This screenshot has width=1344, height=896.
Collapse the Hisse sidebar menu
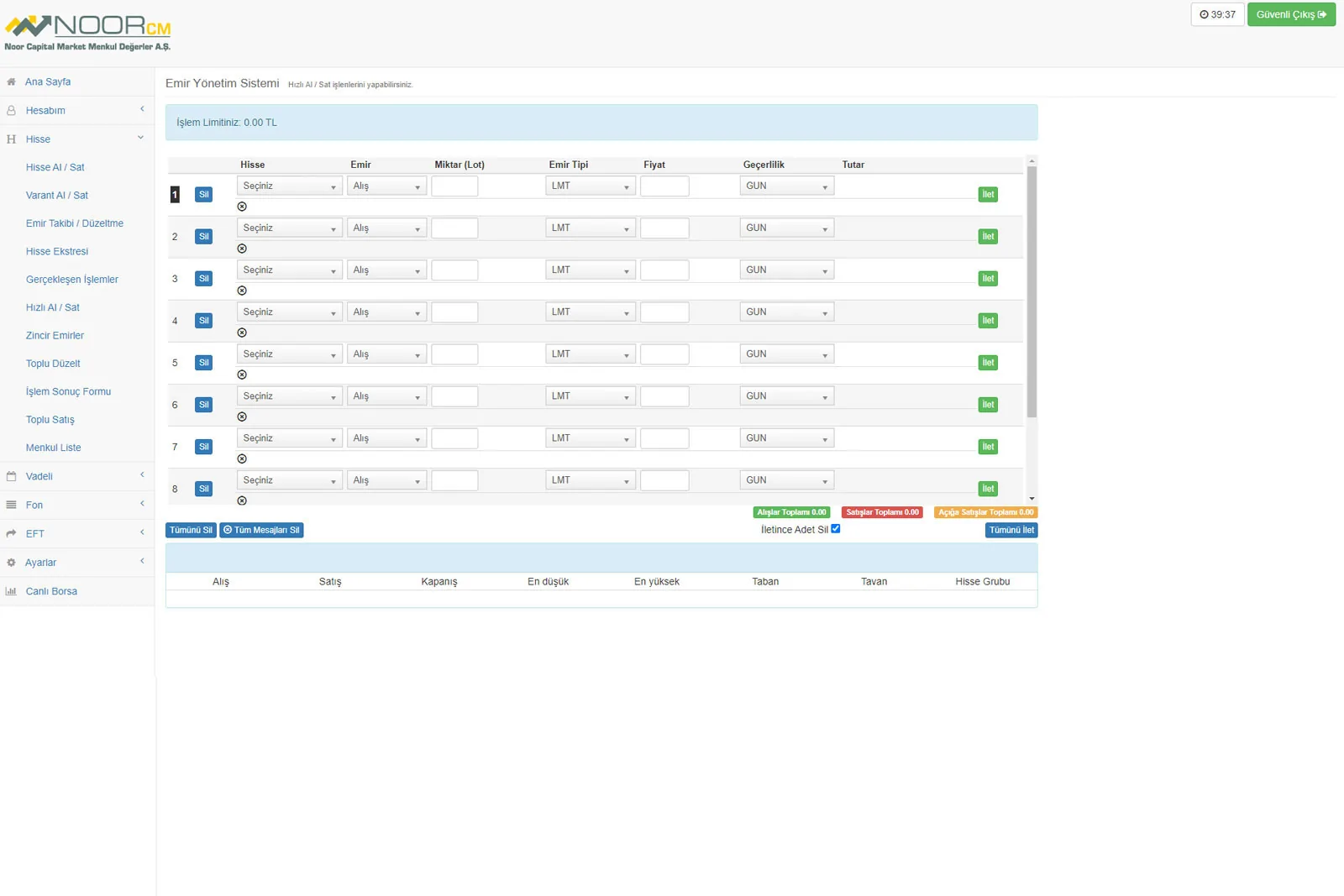click(76, 139)
